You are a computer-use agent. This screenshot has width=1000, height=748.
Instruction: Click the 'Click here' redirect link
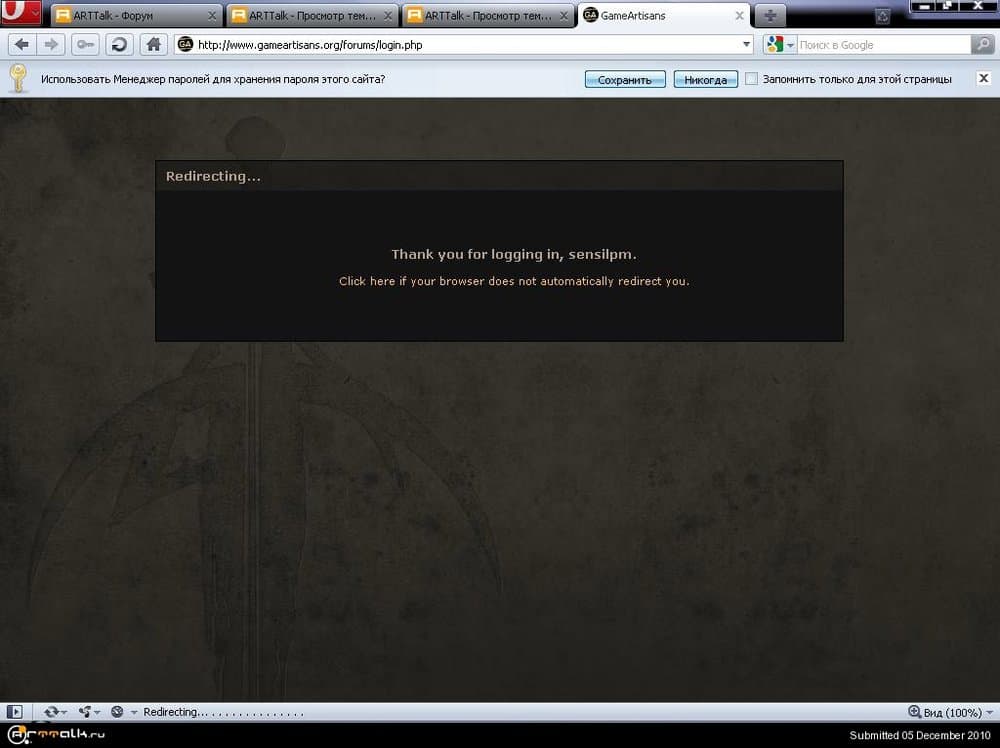[367, 281]
